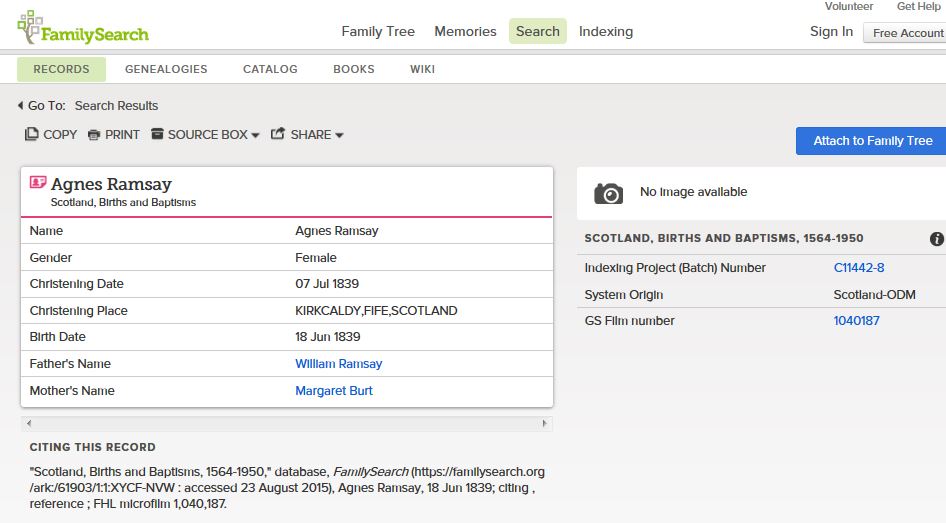
Task: Open William Ramsay's record link
Action: (x=338, y=364)
